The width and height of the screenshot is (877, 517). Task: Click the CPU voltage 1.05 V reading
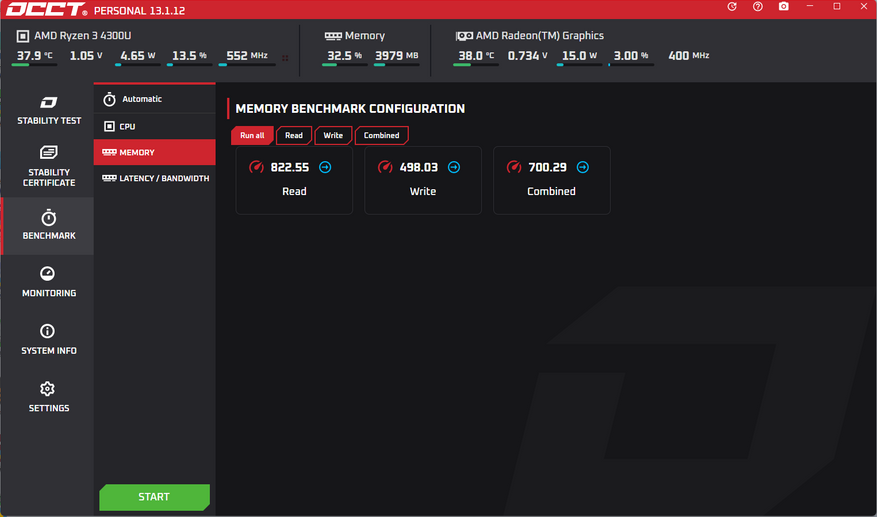[86, 55]
